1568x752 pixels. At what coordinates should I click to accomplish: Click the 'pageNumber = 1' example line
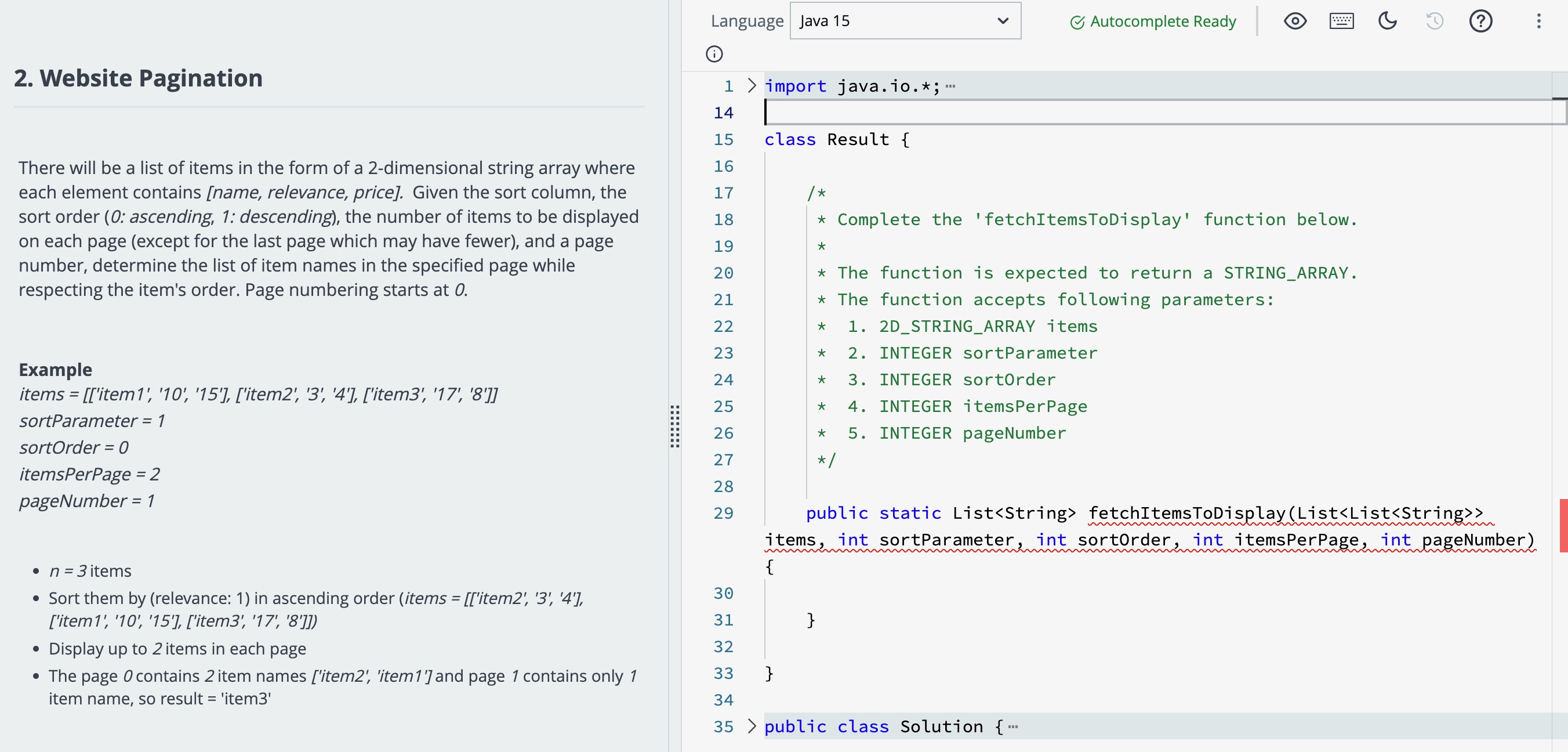coord(86,501)
